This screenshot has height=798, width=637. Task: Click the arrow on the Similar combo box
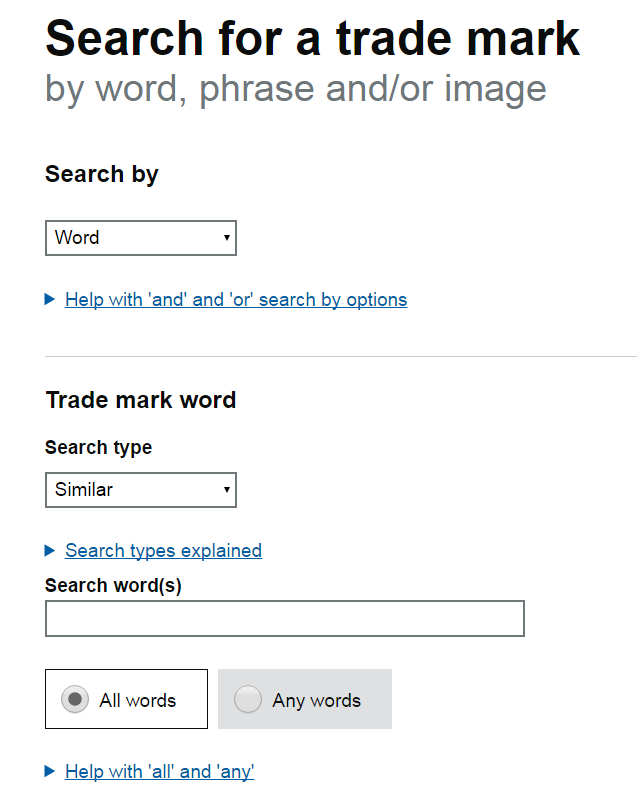pyautogui.click(x=227, y=490)
